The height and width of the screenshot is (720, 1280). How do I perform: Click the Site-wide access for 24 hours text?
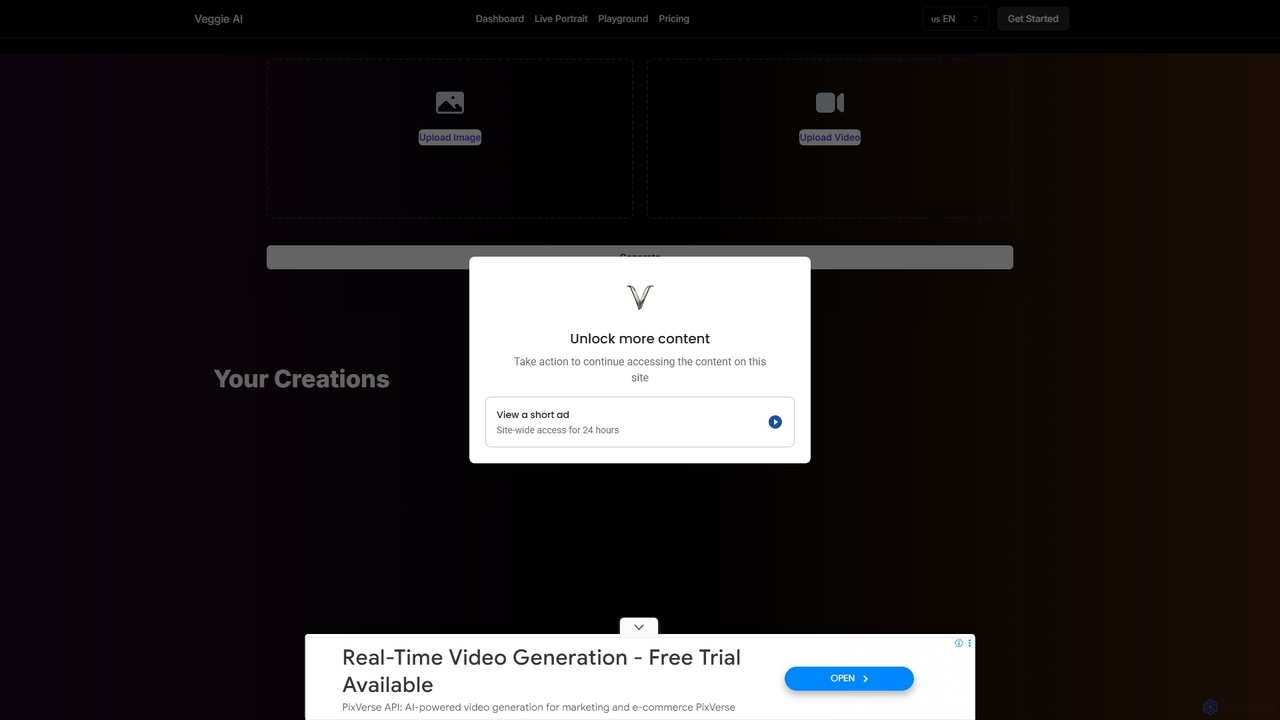pyautogui.click(x=558, y=430)
